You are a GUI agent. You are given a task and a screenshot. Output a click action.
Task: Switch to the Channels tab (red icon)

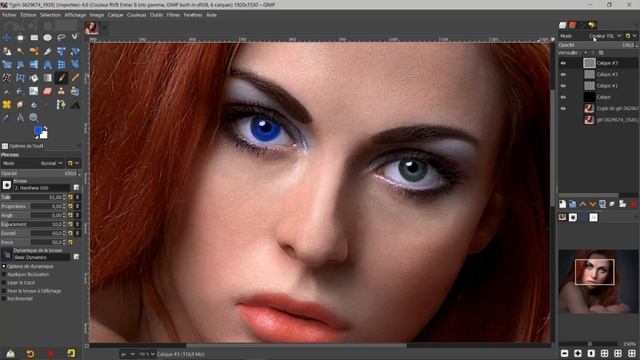[x=572, y=25]
